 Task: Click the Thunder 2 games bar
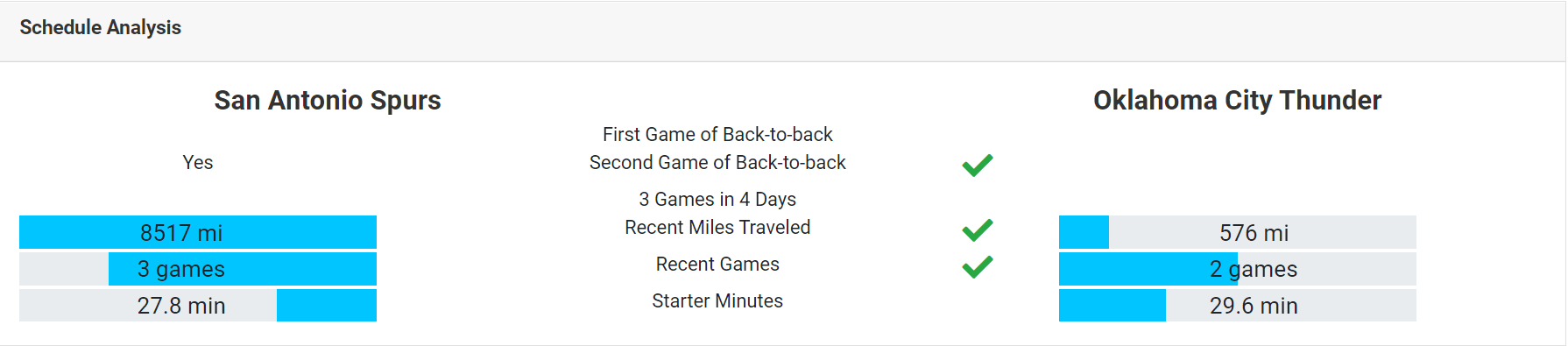click(1238, 269)
